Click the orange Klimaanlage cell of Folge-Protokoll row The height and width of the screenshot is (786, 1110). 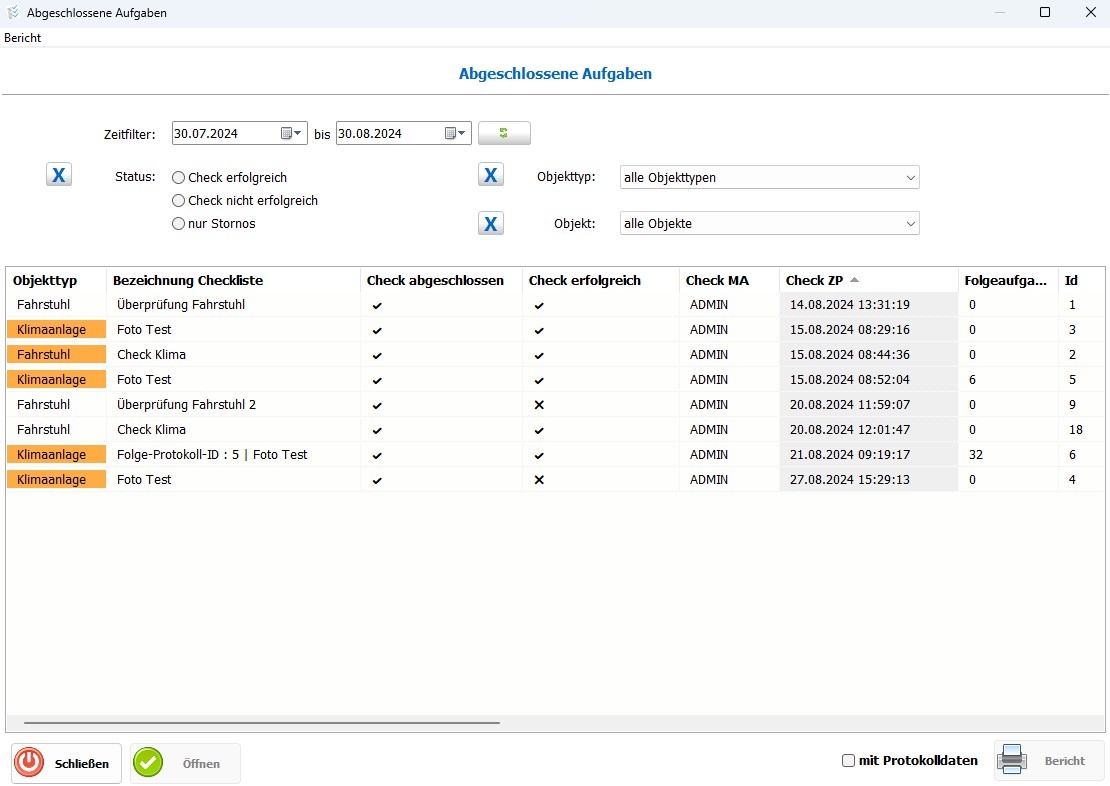[56, 455]
